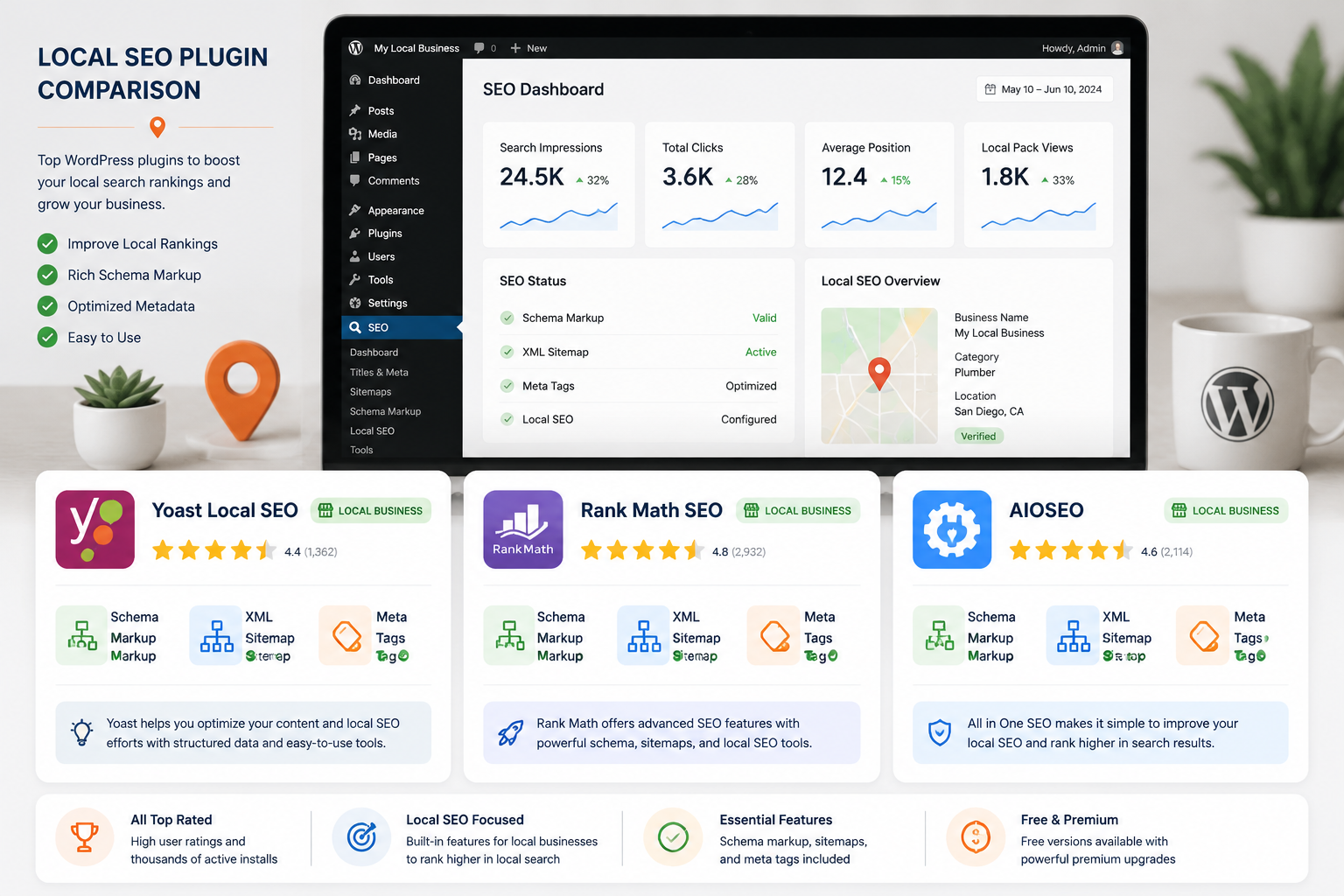The width and height of the screenshot is (1344, 896).
Task: Click Yoast's Schema Markup icon
Action: pyautogui.click(x=82, y=635)
